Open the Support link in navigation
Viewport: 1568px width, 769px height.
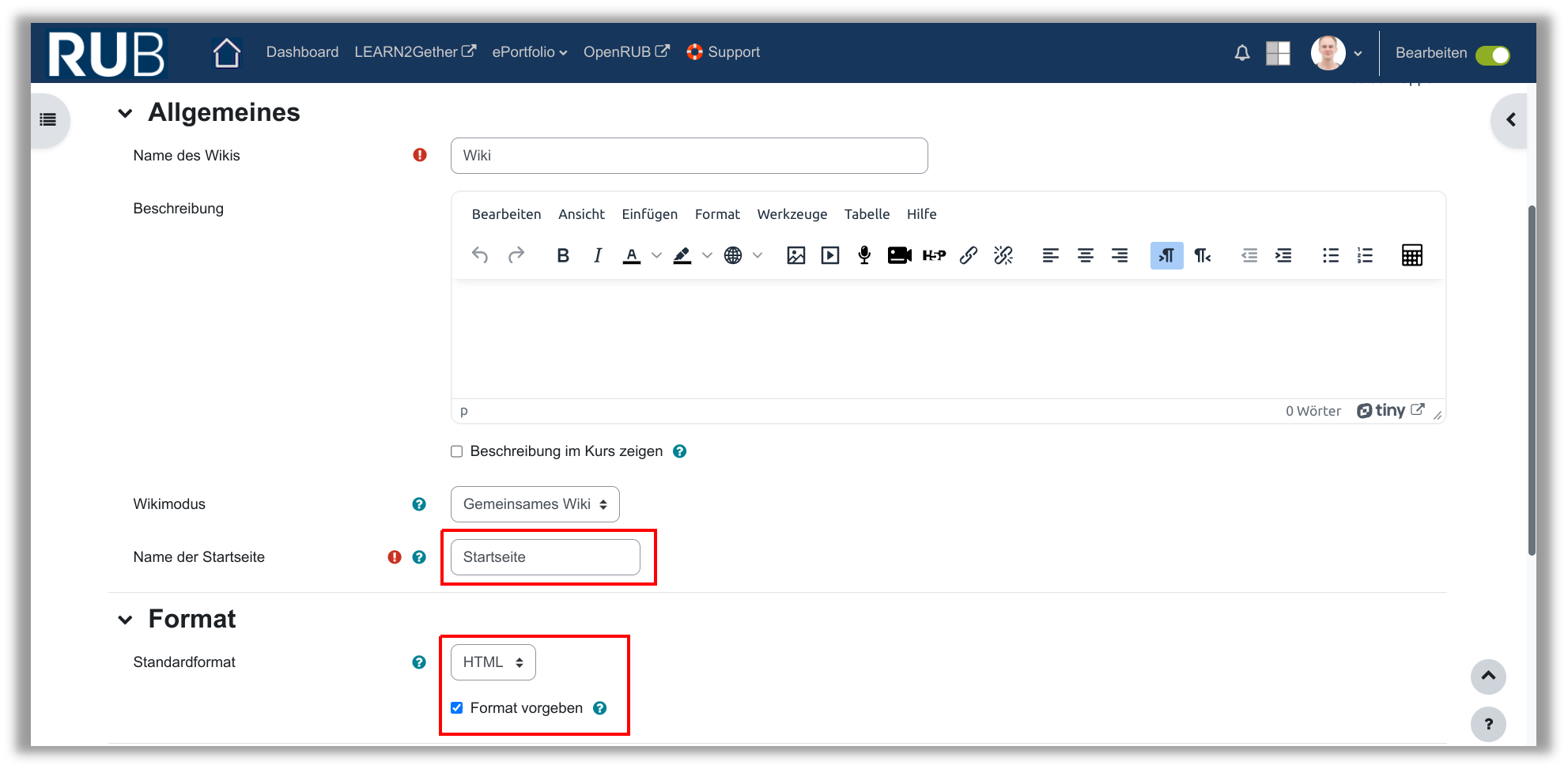tap(733, 52)
